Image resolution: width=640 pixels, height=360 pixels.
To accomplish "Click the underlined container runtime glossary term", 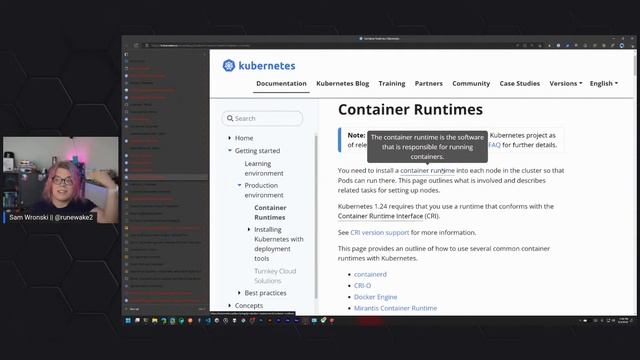I will click(x=427, y=171).
